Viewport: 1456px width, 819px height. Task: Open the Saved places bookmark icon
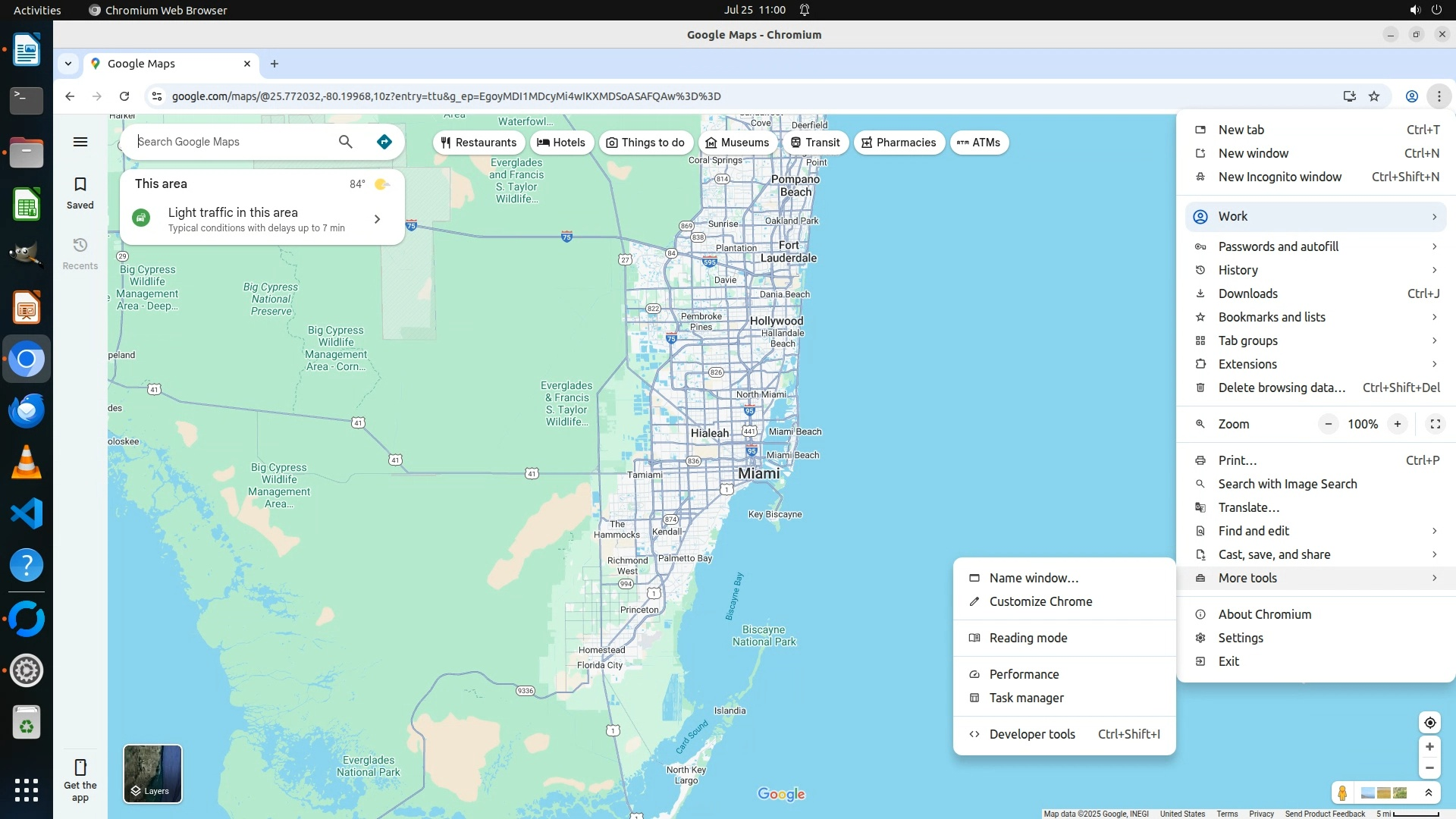[80, 185]
